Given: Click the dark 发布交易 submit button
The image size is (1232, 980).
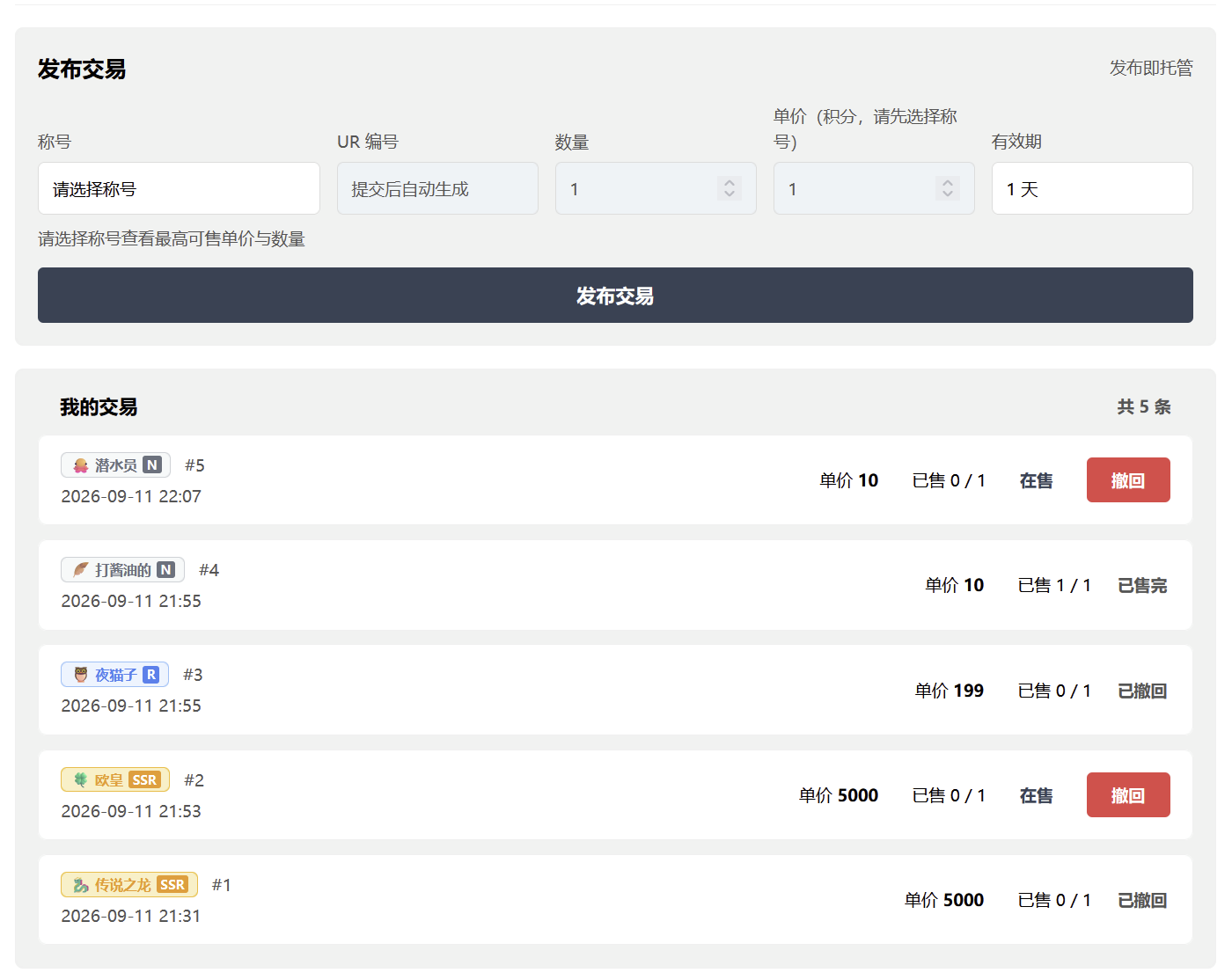Looking at the screenshot, I should 615,296.
